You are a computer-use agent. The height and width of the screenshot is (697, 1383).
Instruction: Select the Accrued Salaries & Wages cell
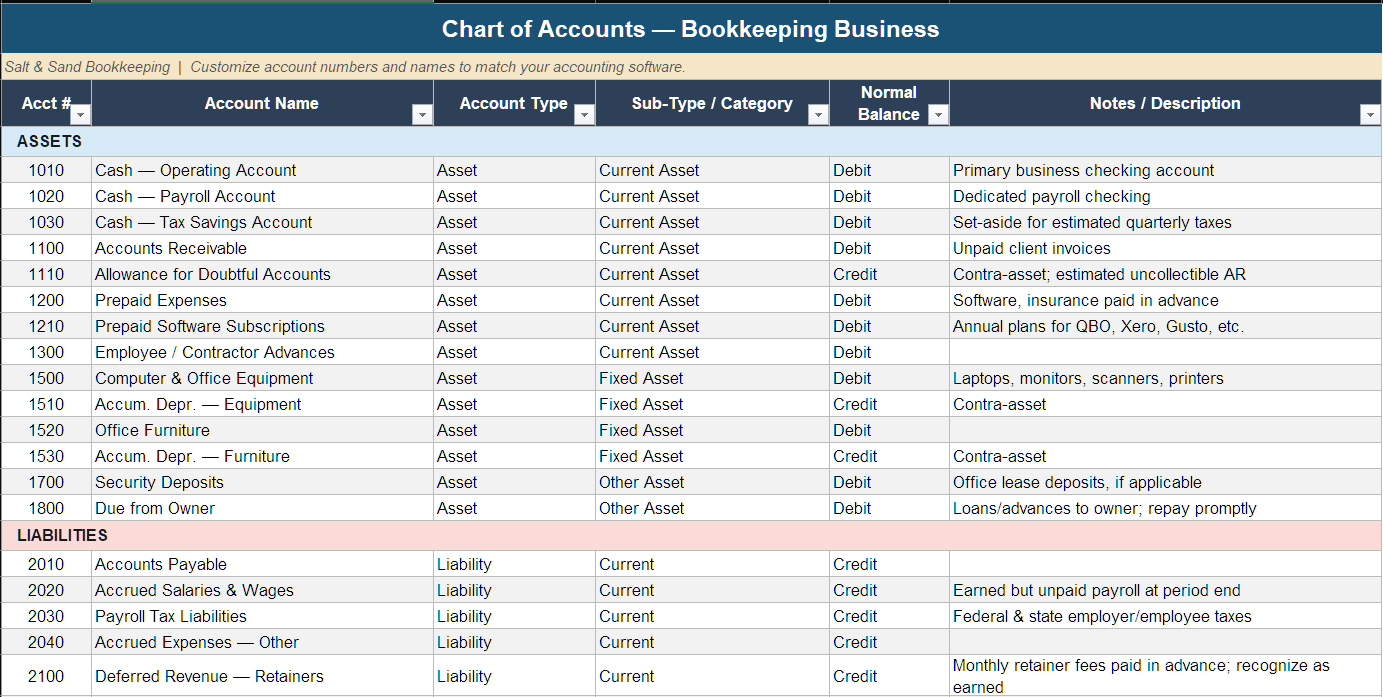tap(262, 590)
